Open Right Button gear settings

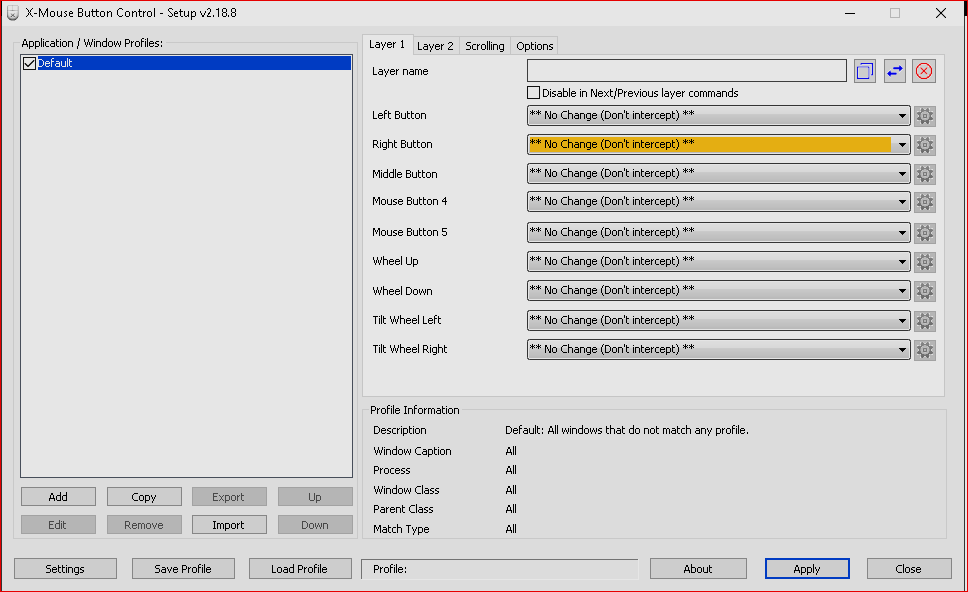pyautogui.click(x=925, y=145)
